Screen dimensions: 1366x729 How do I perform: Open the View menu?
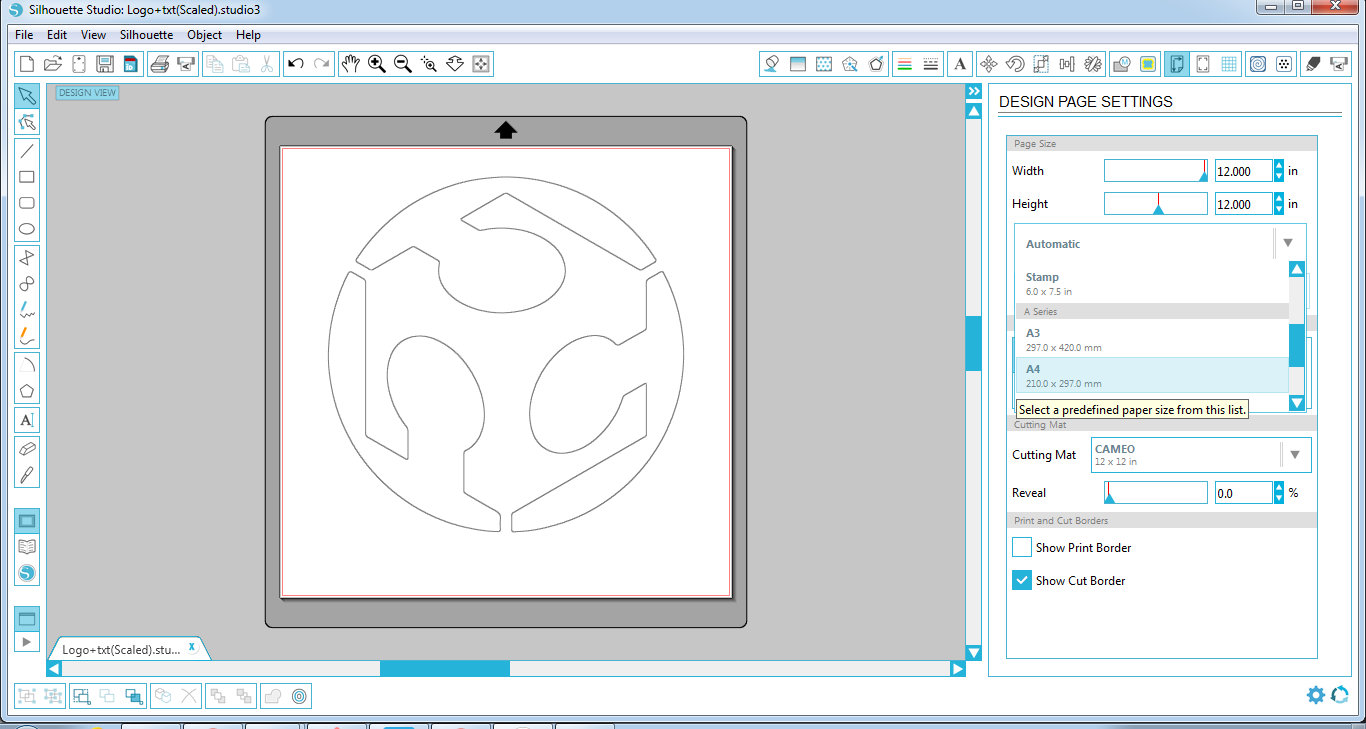(x=93, y=35)
